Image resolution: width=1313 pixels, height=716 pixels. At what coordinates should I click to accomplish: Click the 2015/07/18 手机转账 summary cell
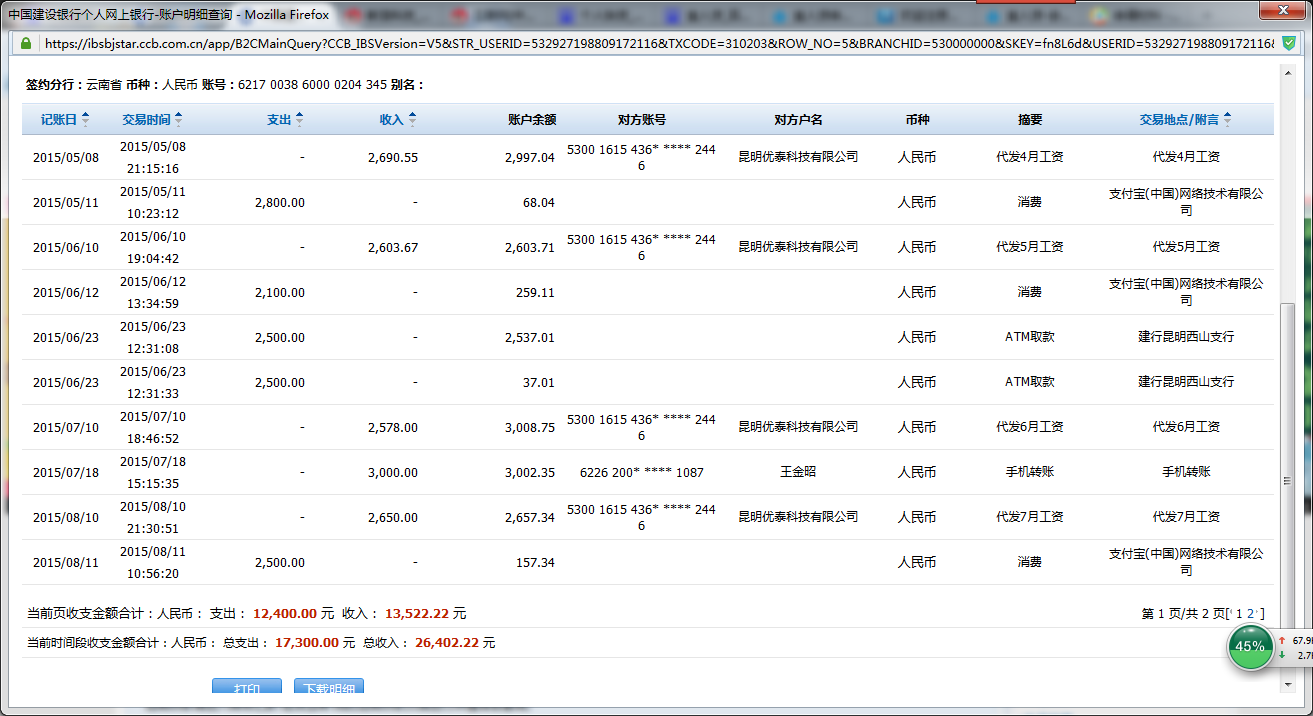(x=1029, y=472)
